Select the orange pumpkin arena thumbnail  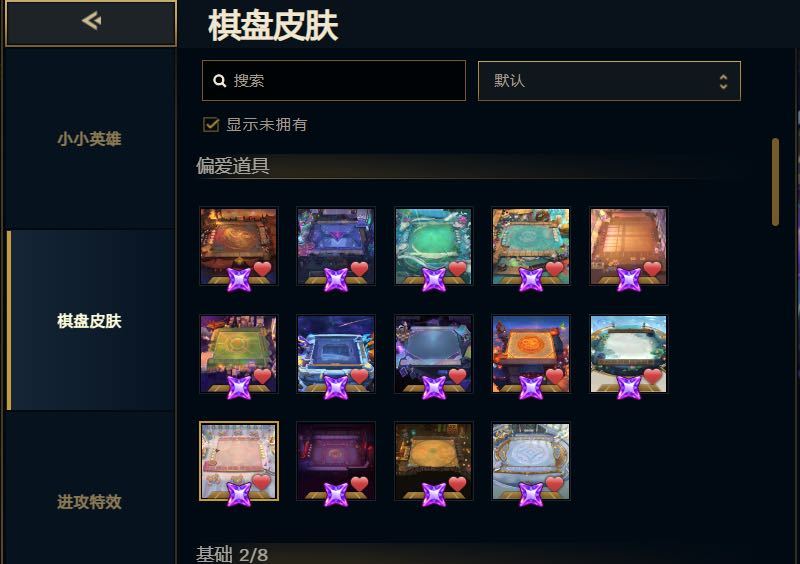[531, 354]
